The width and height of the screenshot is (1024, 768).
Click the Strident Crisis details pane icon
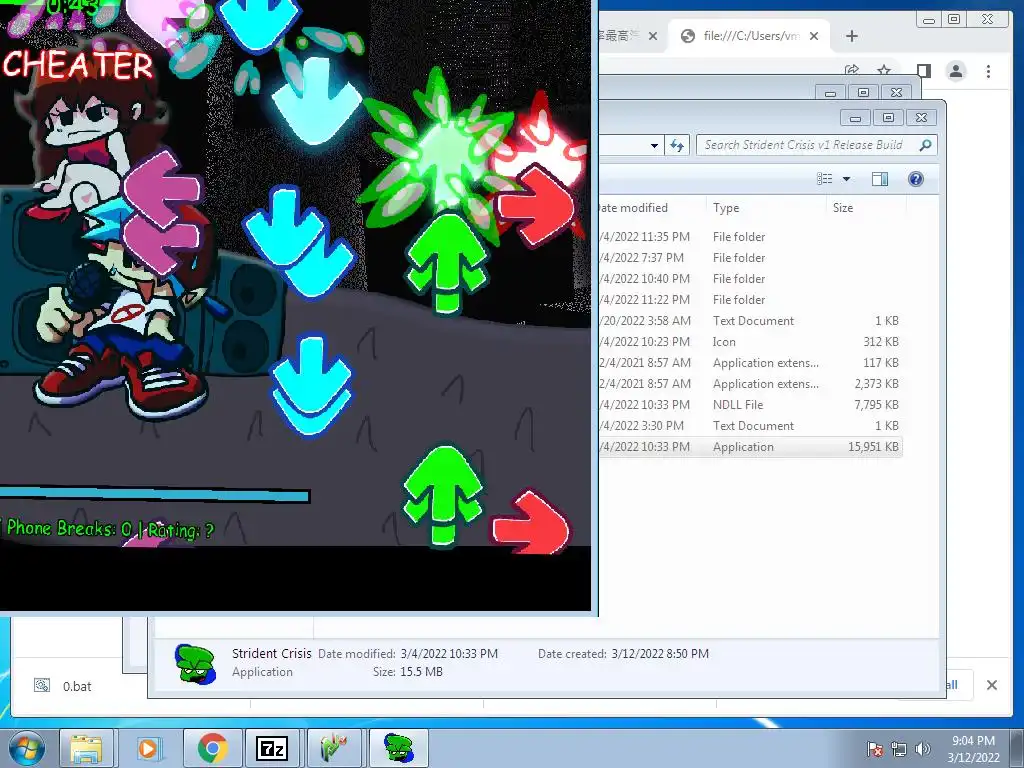tap(195, 664)
